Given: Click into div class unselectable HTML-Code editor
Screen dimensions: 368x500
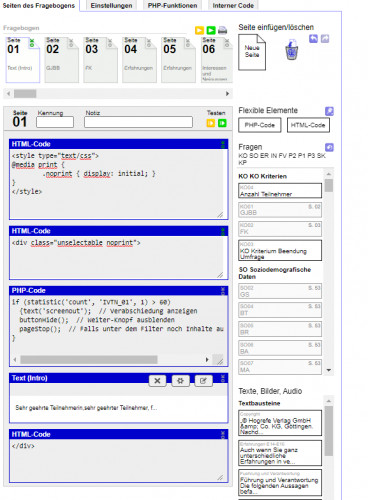Looking at the screenshot, I should (117, 257).
